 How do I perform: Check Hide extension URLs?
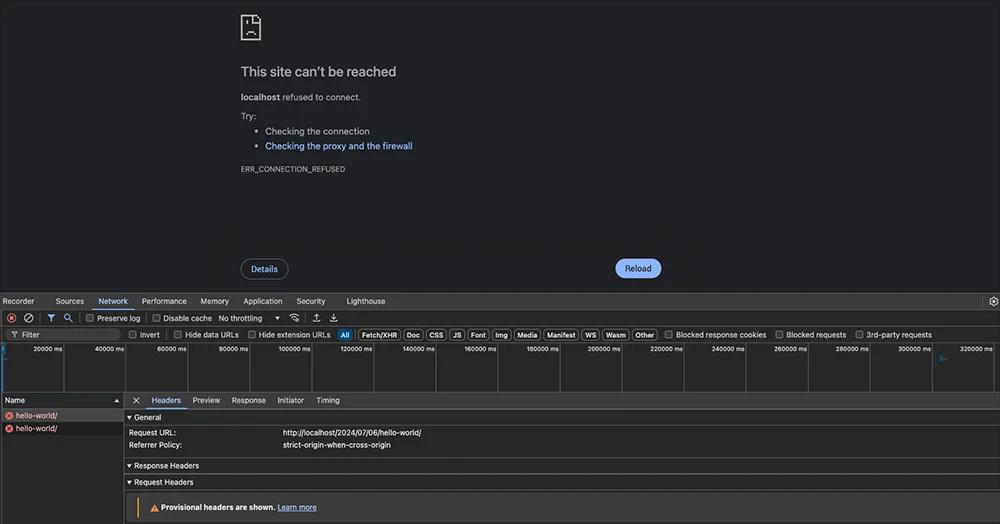coord(252,335)
